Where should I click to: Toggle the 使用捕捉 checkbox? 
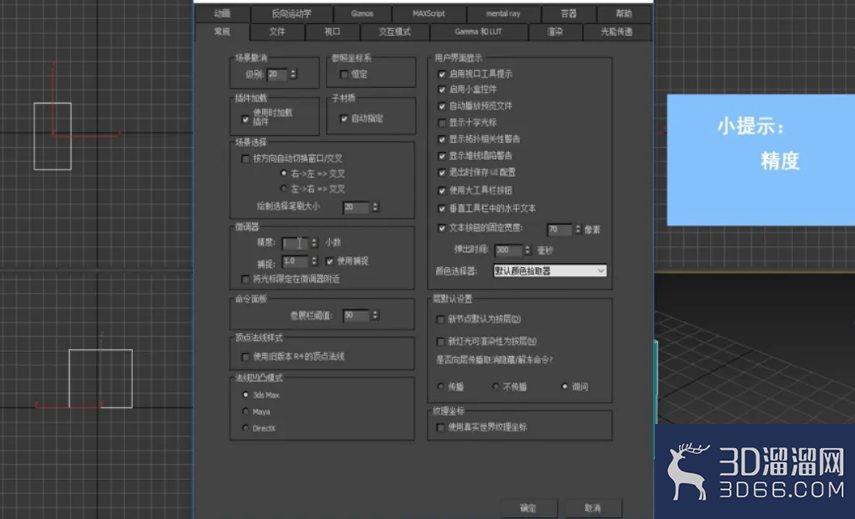(330, 262)
